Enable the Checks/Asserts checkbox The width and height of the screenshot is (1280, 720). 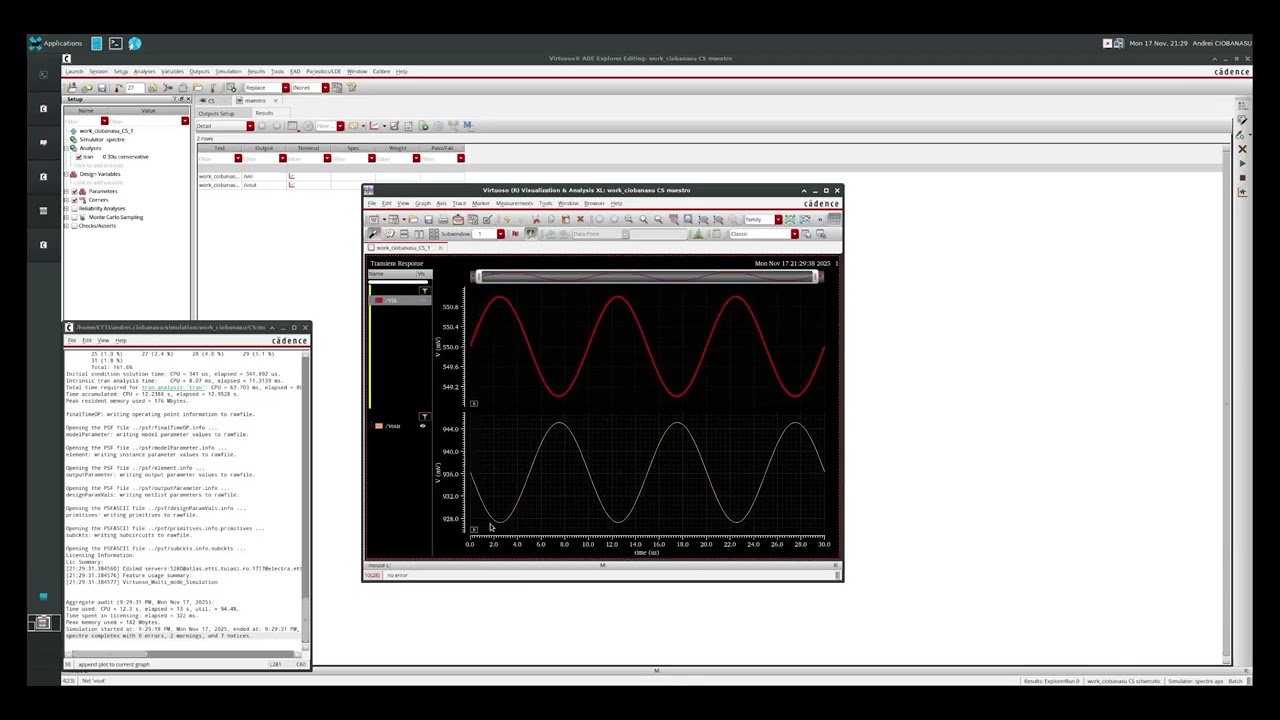[x=74, y=225]
